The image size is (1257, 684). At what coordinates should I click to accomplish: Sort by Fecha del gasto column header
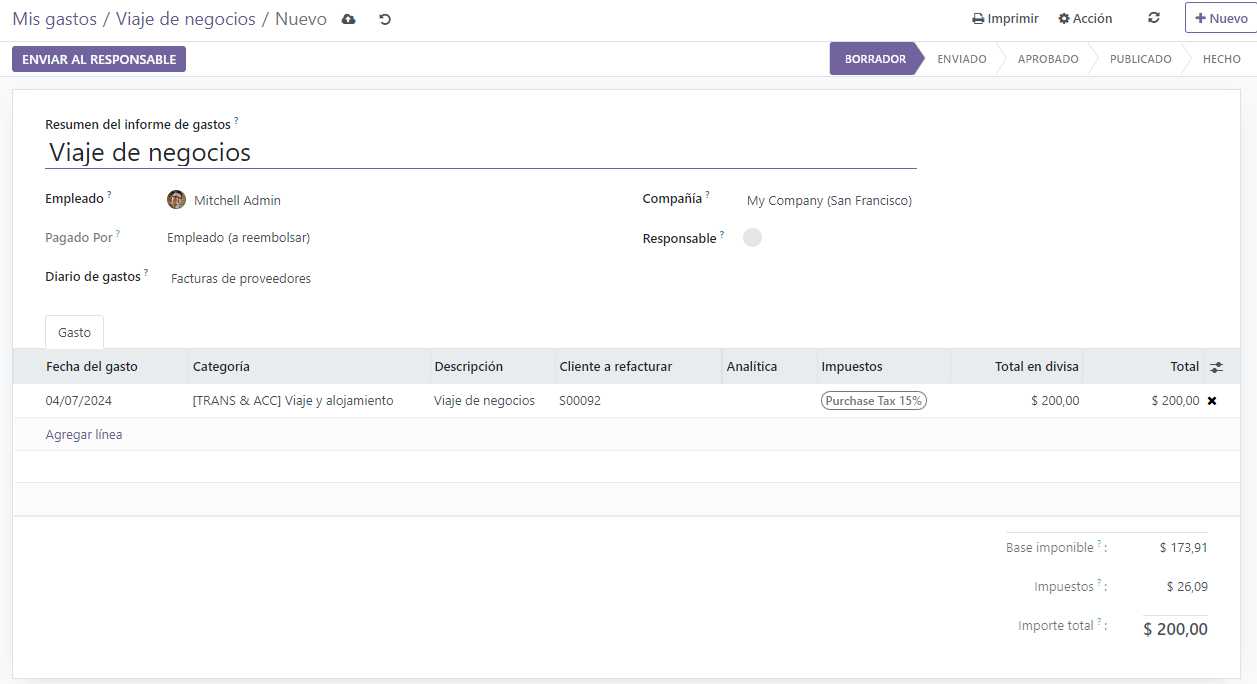tap(92, 367)
